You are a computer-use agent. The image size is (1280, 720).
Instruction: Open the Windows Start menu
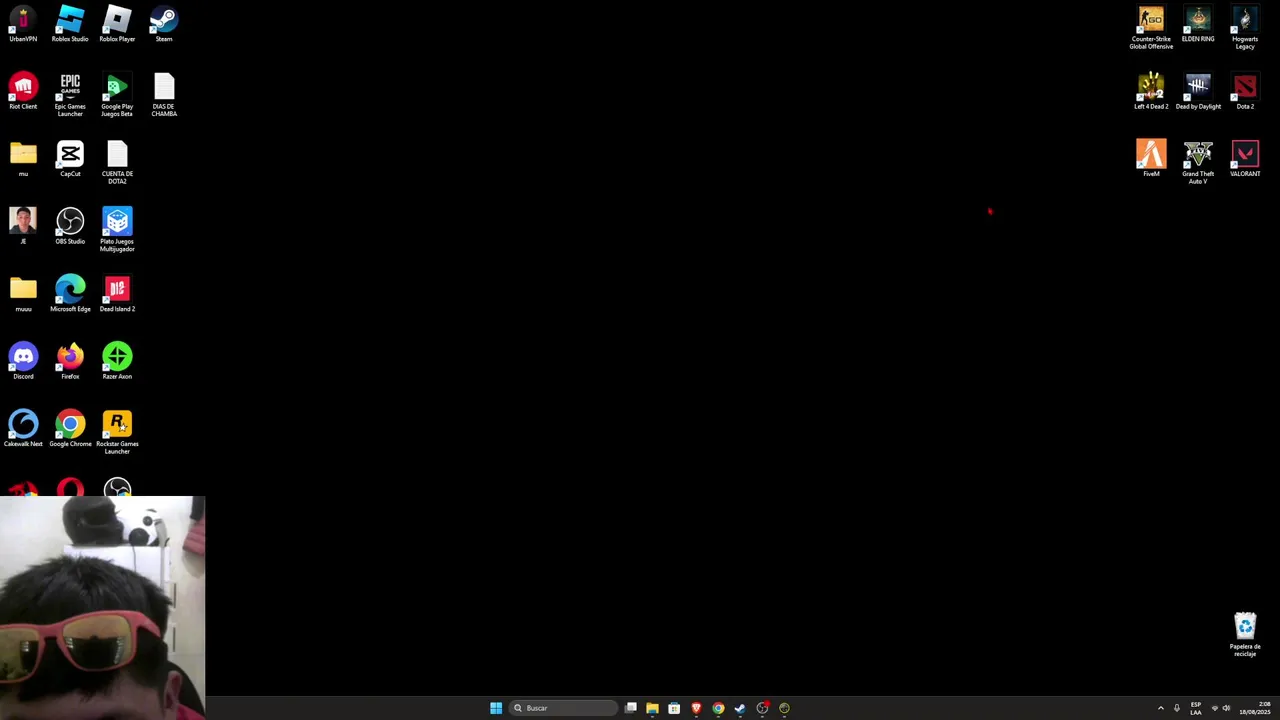[x=496, y=708]
